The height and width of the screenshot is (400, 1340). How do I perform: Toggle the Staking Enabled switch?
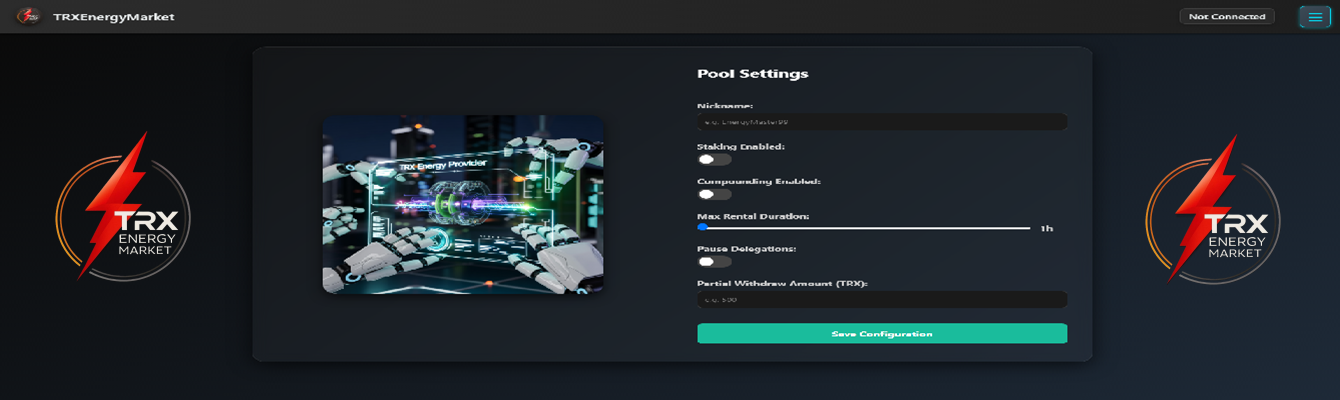(x=714, y=159)
